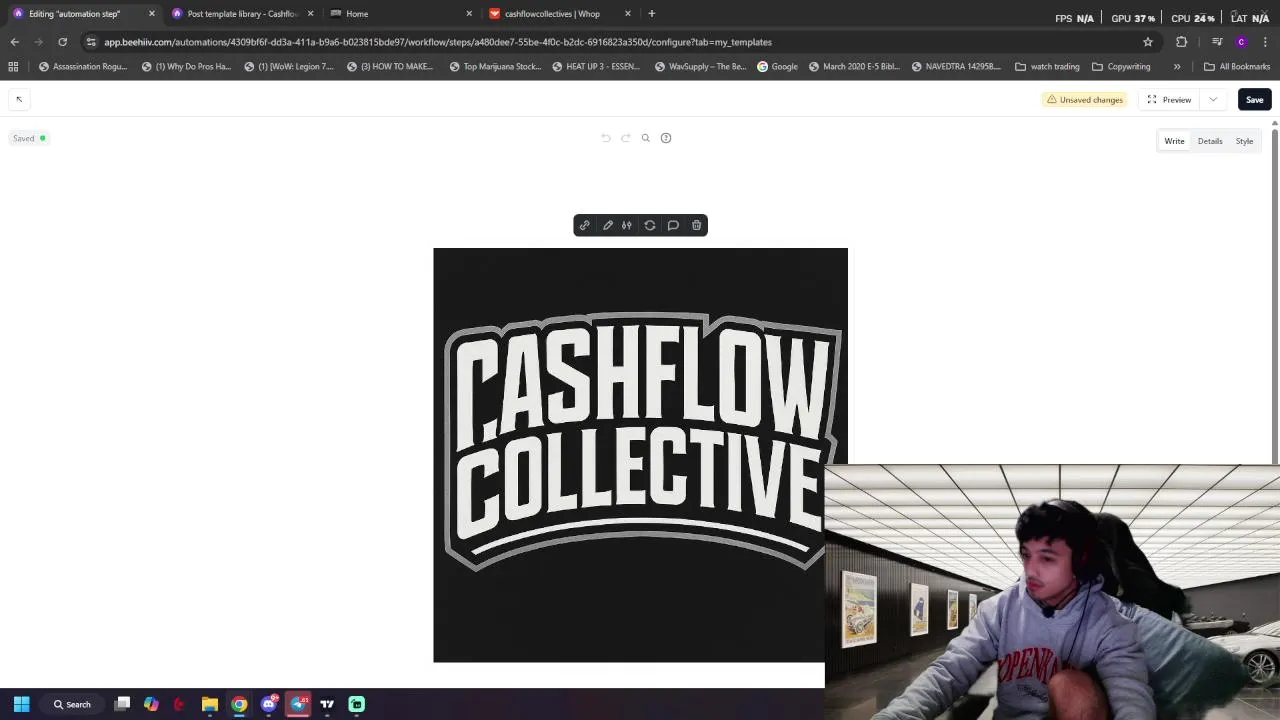Open NAVEDTRA 14295B bookmark
This screenshot has height=720, width=1280.
[956, 66]
